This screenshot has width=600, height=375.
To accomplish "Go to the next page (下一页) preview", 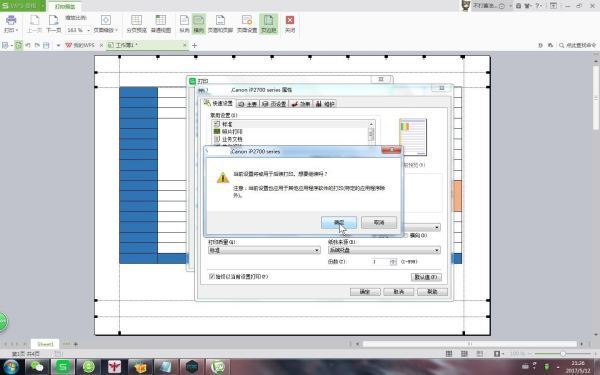I will tap(54, 24).
